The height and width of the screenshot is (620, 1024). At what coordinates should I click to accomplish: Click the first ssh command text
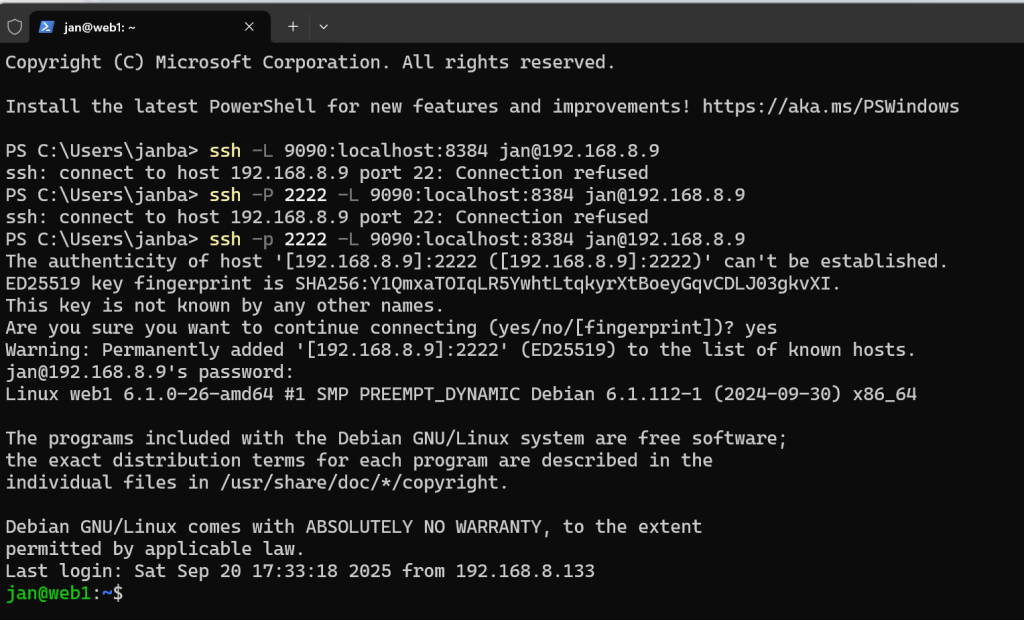(x=224, y=150)
